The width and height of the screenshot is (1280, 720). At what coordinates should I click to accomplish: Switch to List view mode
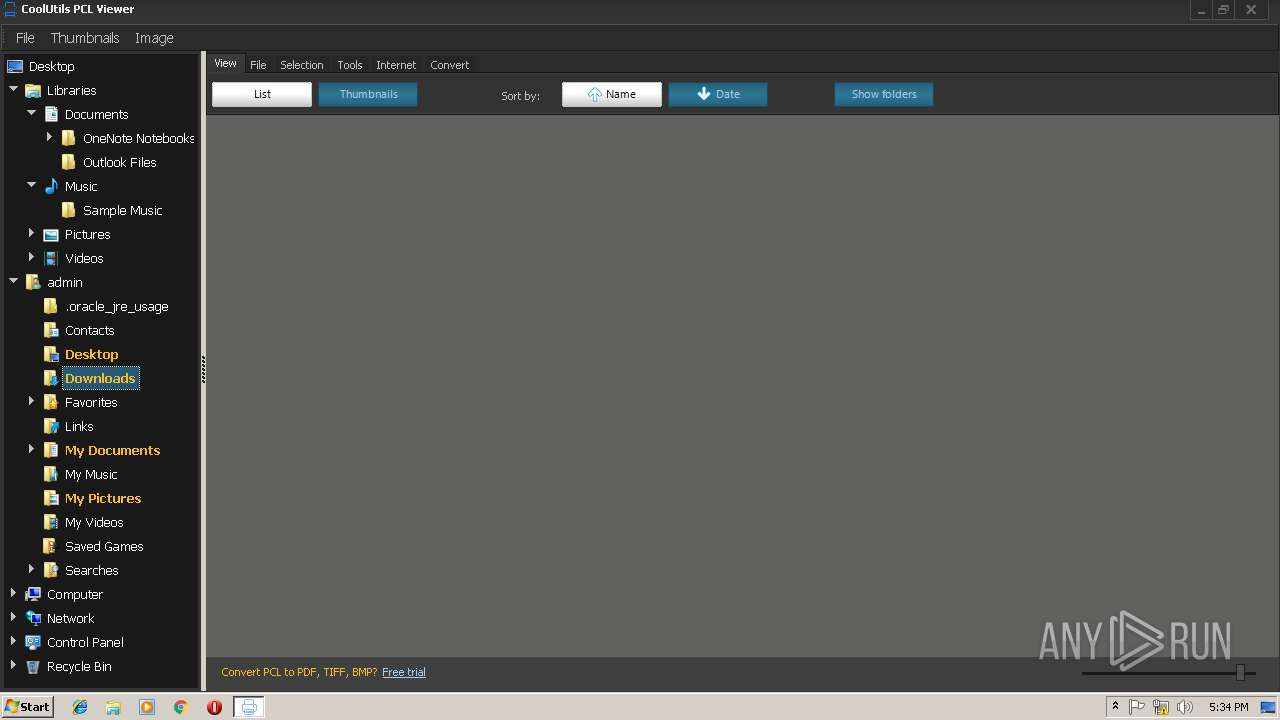click(x=262, y=94)
